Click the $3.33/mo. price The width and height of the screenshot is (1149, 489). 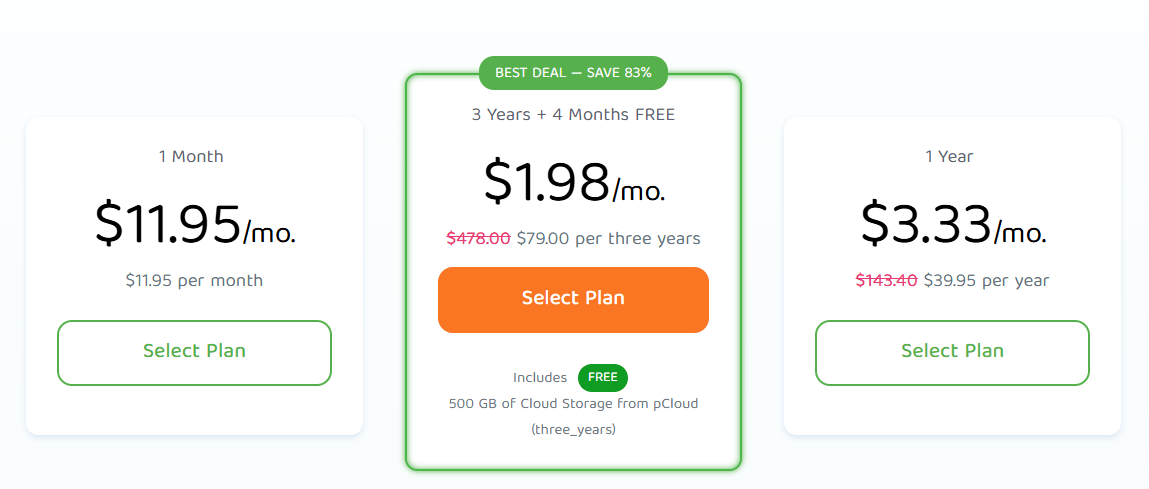pos(952,223)
